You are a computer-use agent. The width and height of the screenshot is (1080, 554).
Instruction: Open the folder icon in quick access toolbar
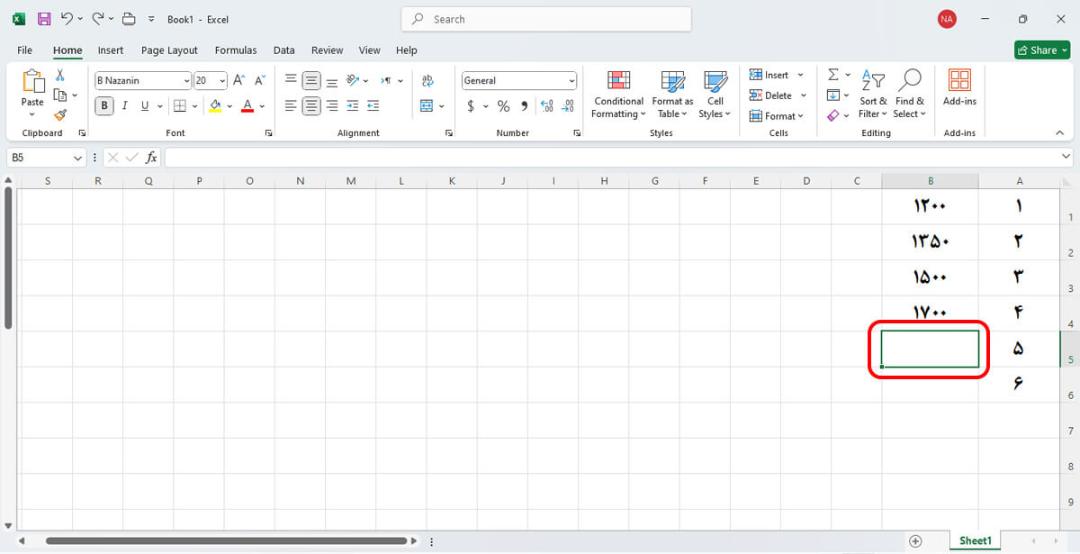[x=129, y=19]
